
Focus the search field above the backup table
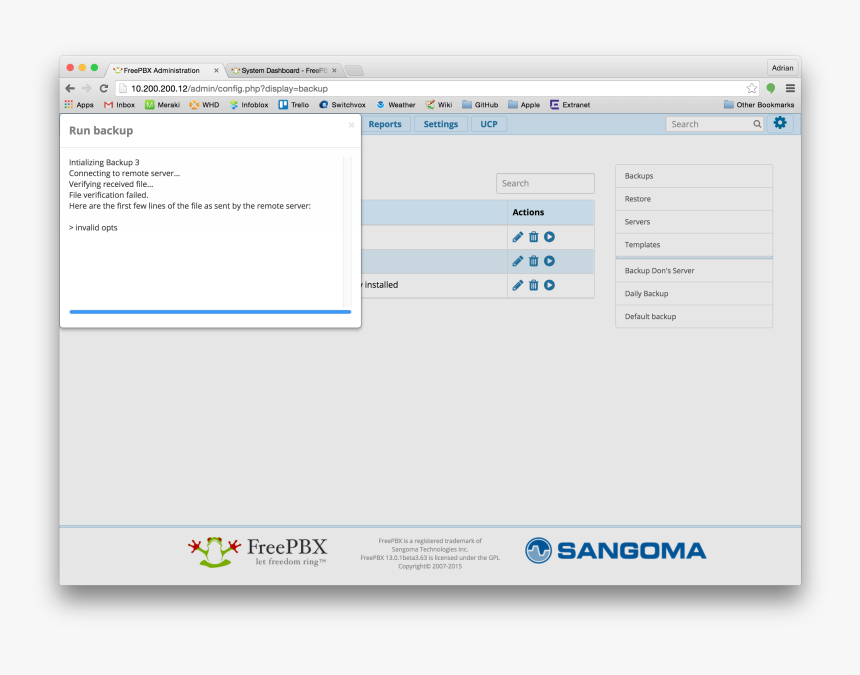click(x=545, y=183)
